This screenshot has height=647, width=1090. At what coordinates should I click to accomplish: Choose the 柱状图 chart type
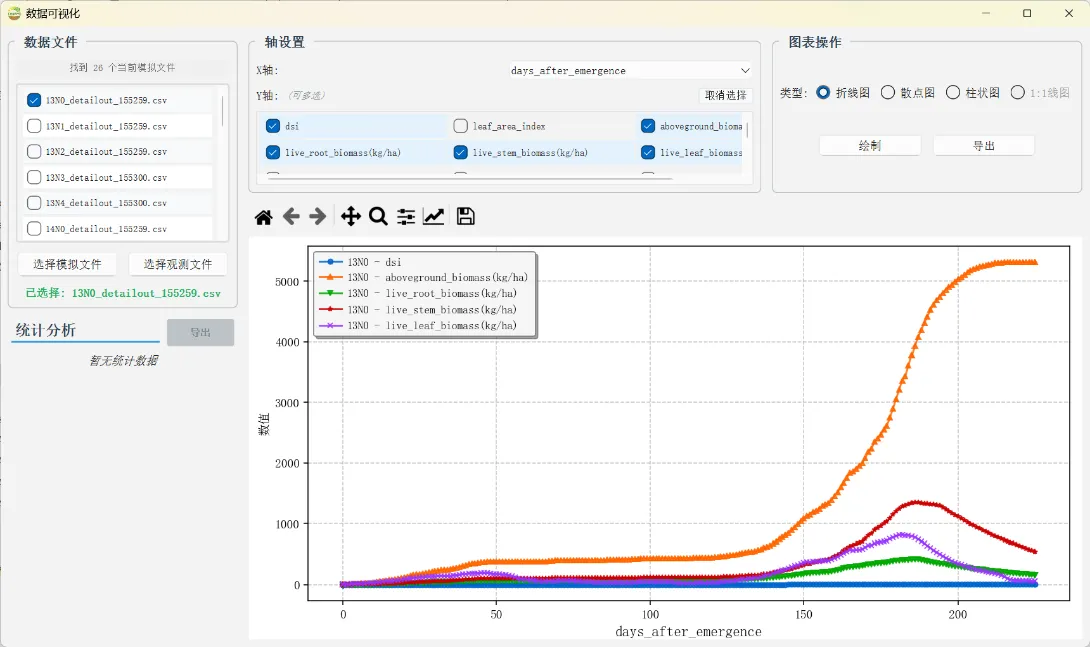point(953,93)
